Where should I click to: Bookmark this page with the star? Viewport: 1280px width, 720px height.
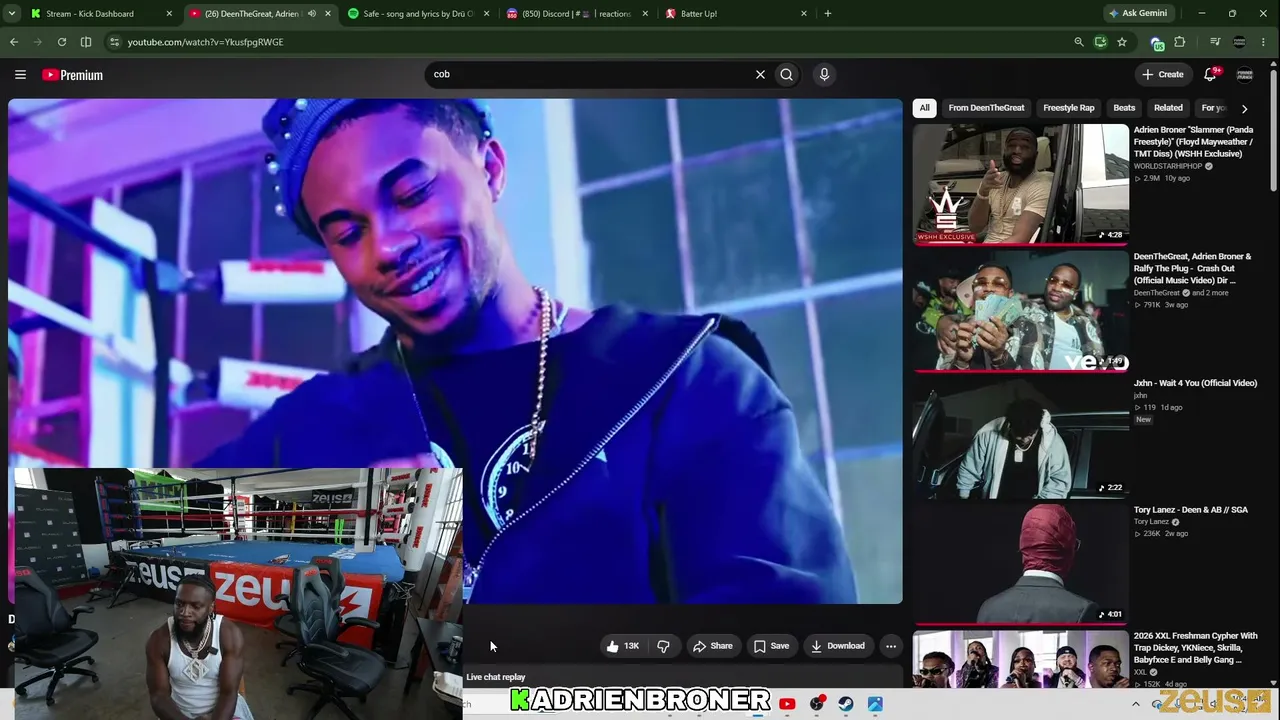pos(1122,42)
